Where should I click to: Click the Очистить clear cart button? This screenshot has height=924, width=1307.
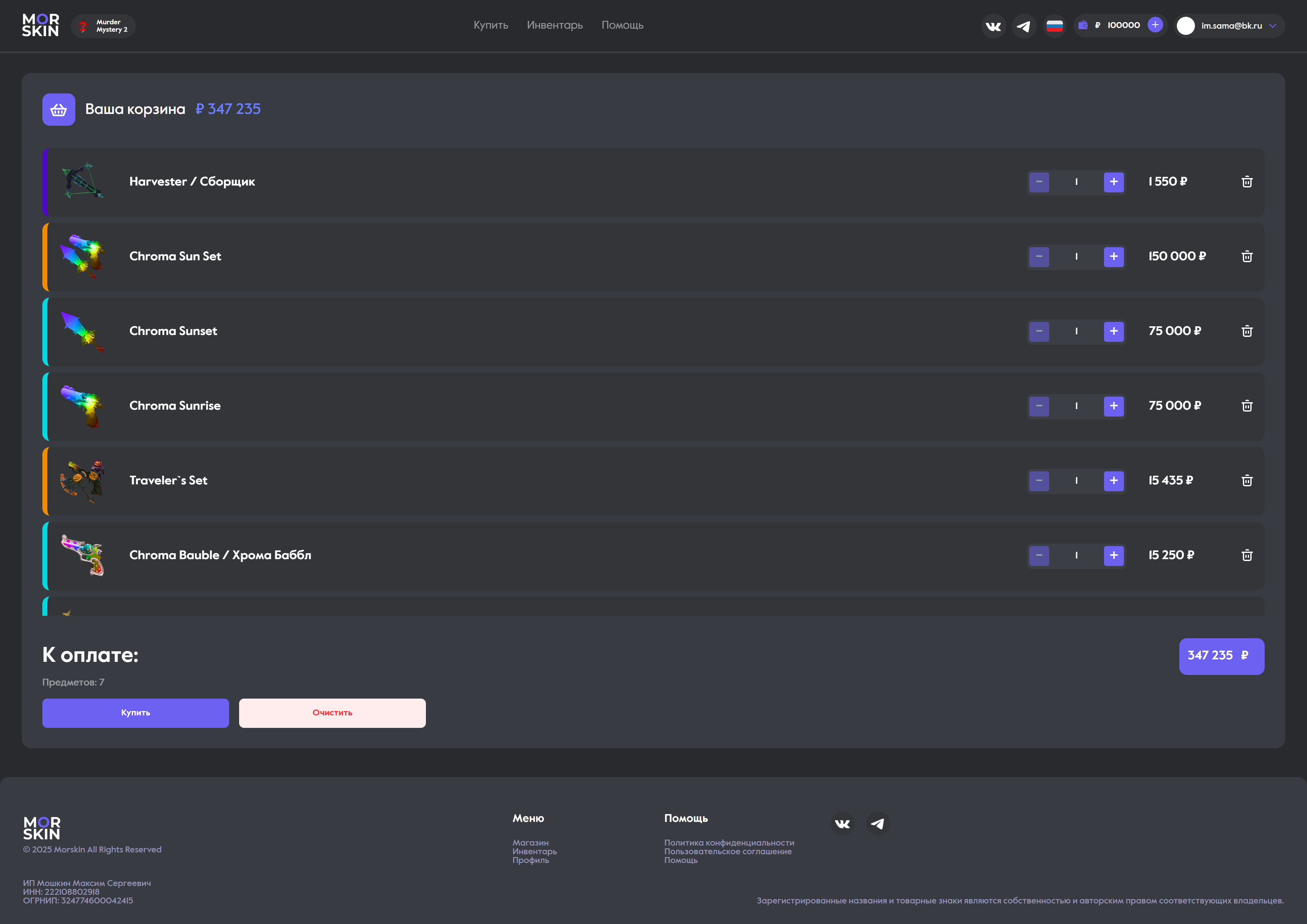click(x=332, y=713)
